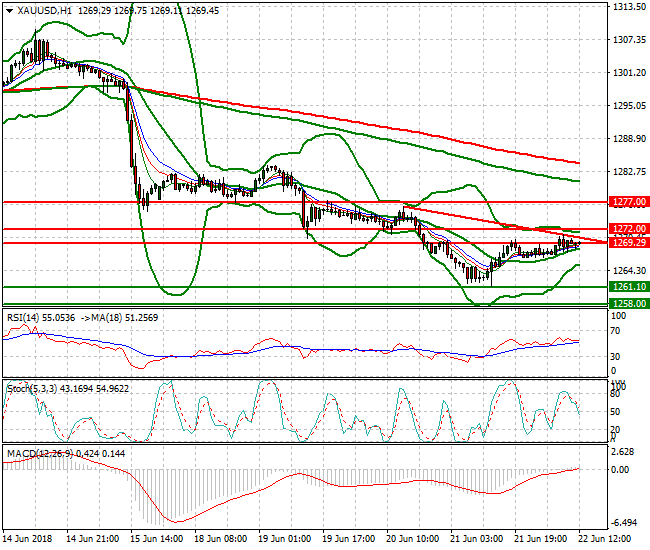Select the green 1258.00 support level tag

point(628,303)
